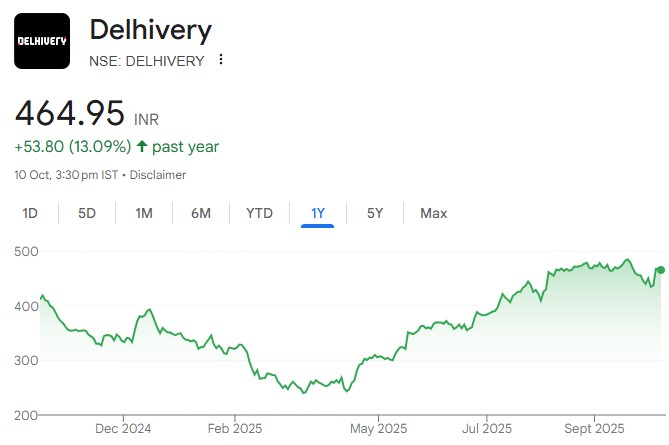Show the 5Y price history tab
The width and height of the screenshot is (669, 445).
[375, 213]
